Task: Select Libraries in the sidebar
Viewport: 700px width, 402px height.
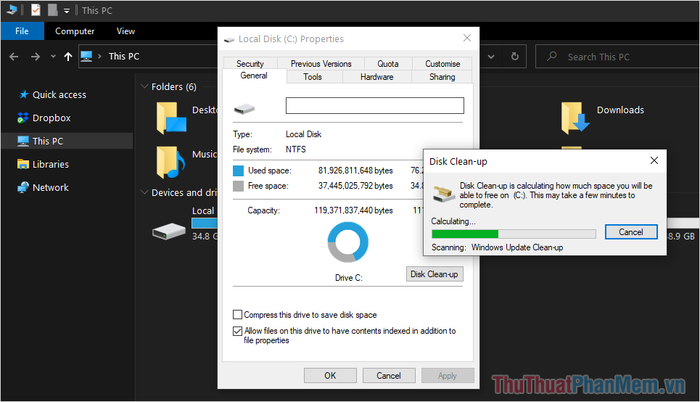Action: (50, 164)
